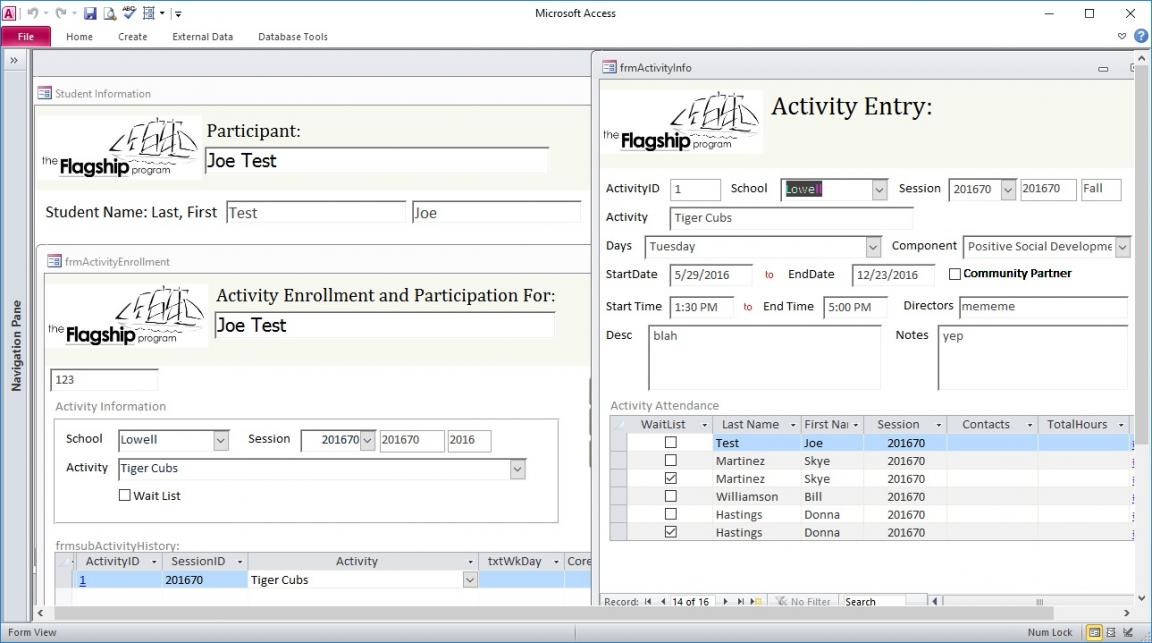Click the No Filter indicator button

(x=803, y=601)
